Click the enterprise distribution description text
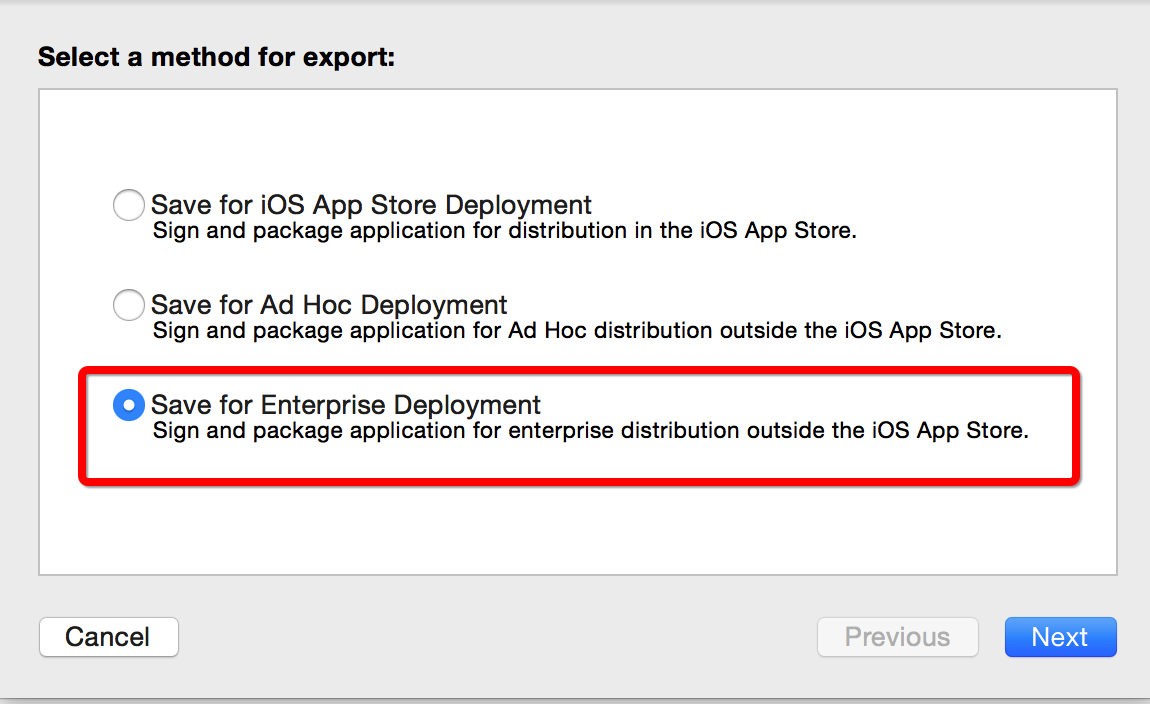This screenshot has height=704, width=1150. 590,430
